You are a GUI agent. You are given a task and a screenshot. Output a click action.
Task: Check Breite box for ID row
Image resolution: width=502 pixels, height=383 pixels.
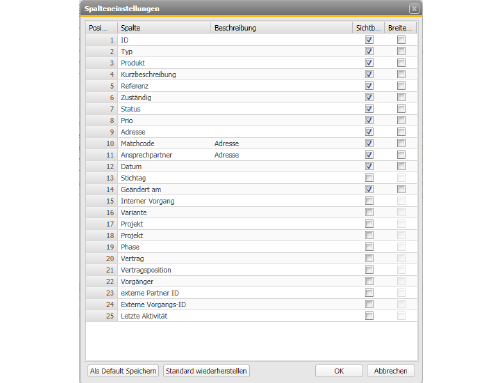click(x=401, y=40)
